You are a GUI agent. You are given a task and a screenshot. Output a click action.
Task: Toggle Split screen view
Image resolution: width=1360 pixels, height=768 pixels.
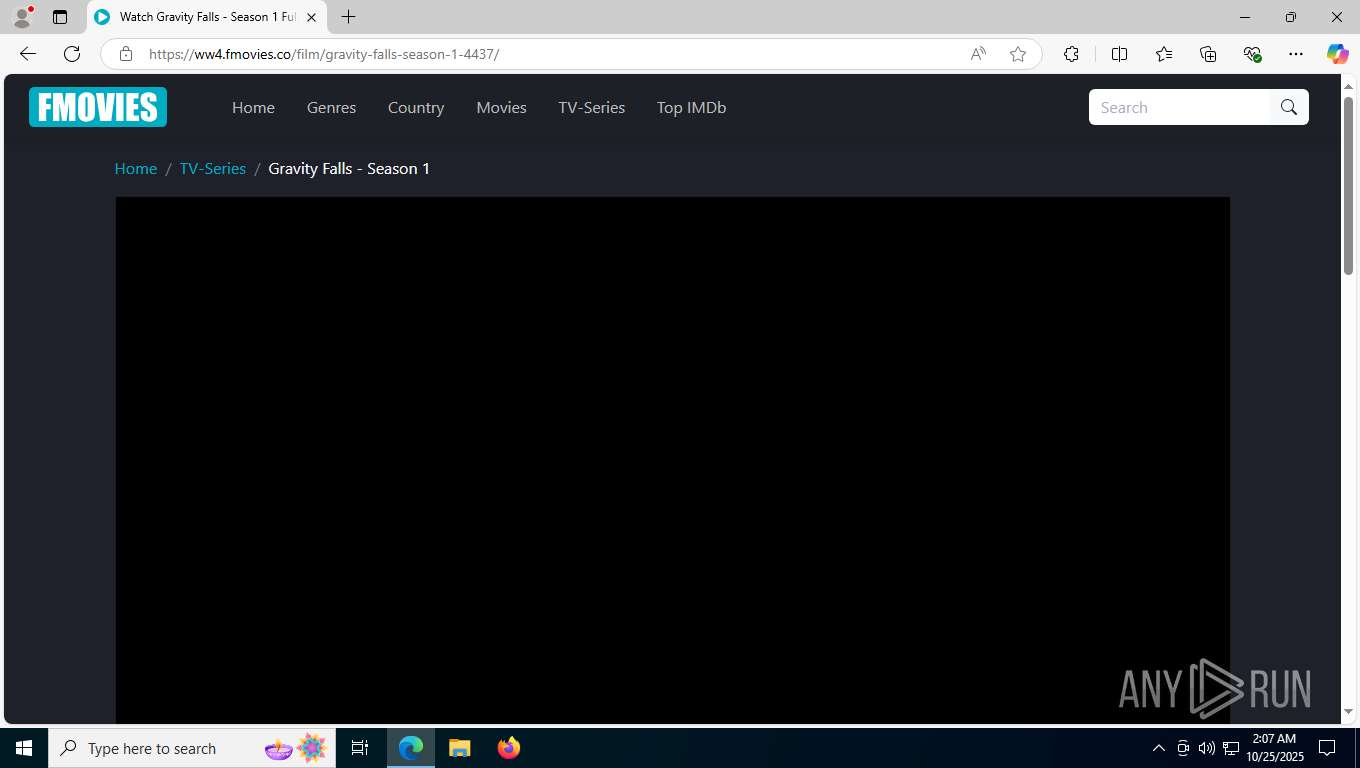[1119, 54]
